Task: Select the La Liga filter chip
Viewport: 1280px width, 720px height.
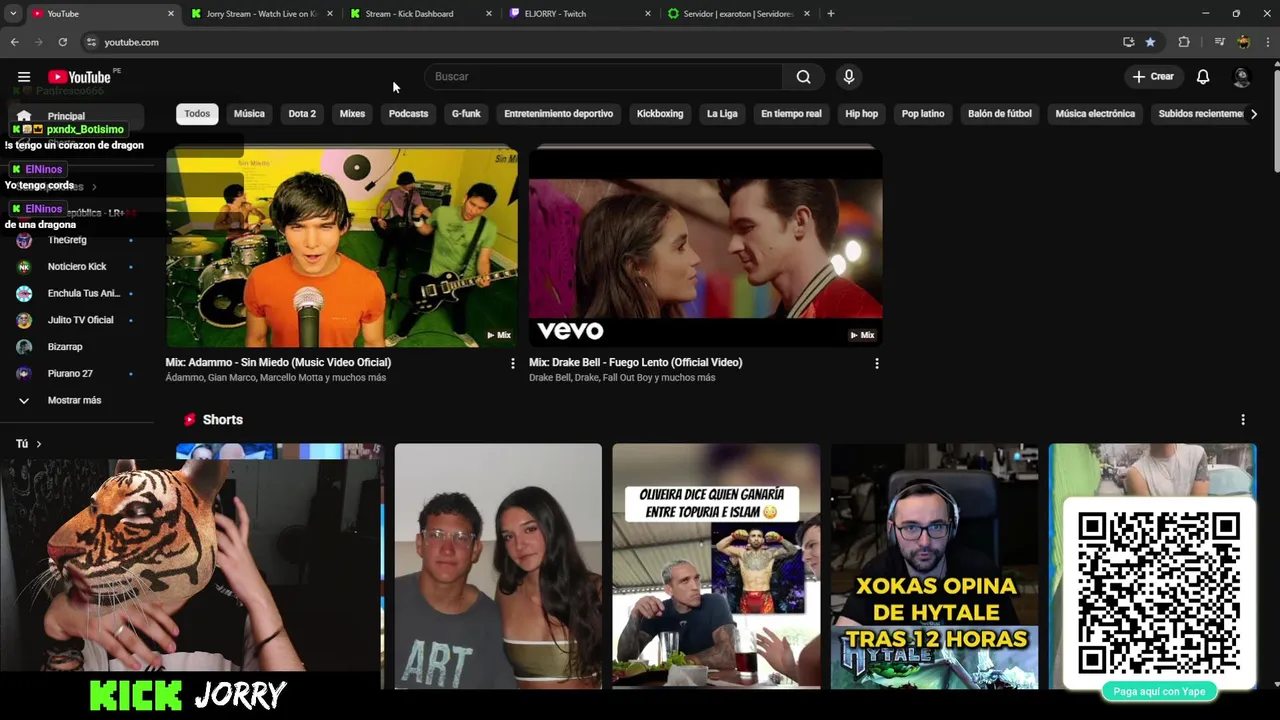Action: [x=722, y=113]
